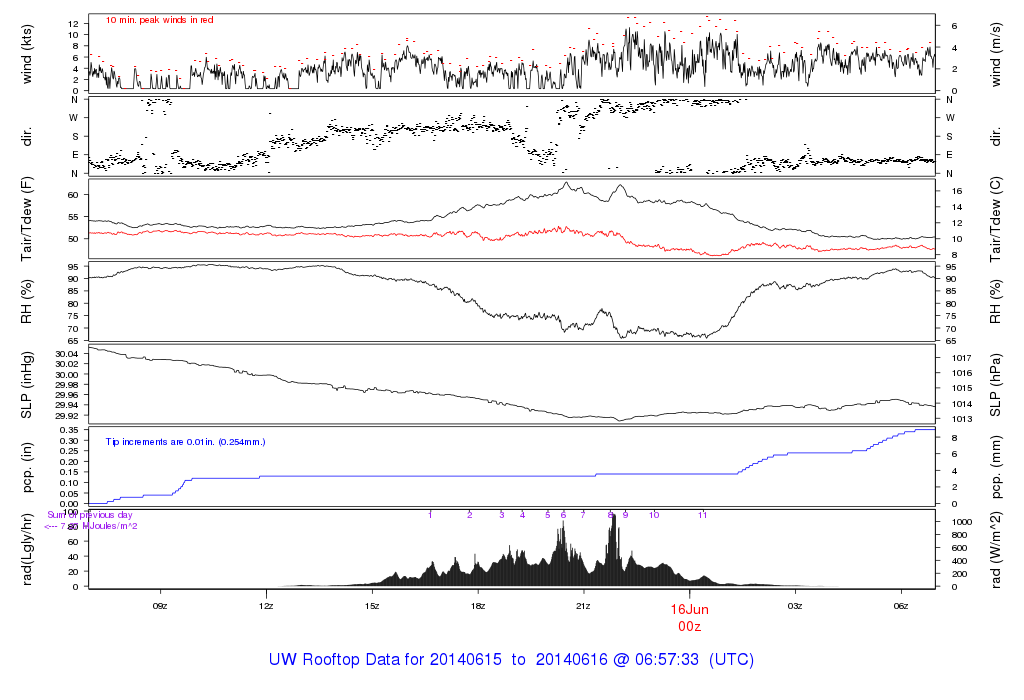
Task: Click the "Sum of previous day" purple label
Action: click(89, 515)
